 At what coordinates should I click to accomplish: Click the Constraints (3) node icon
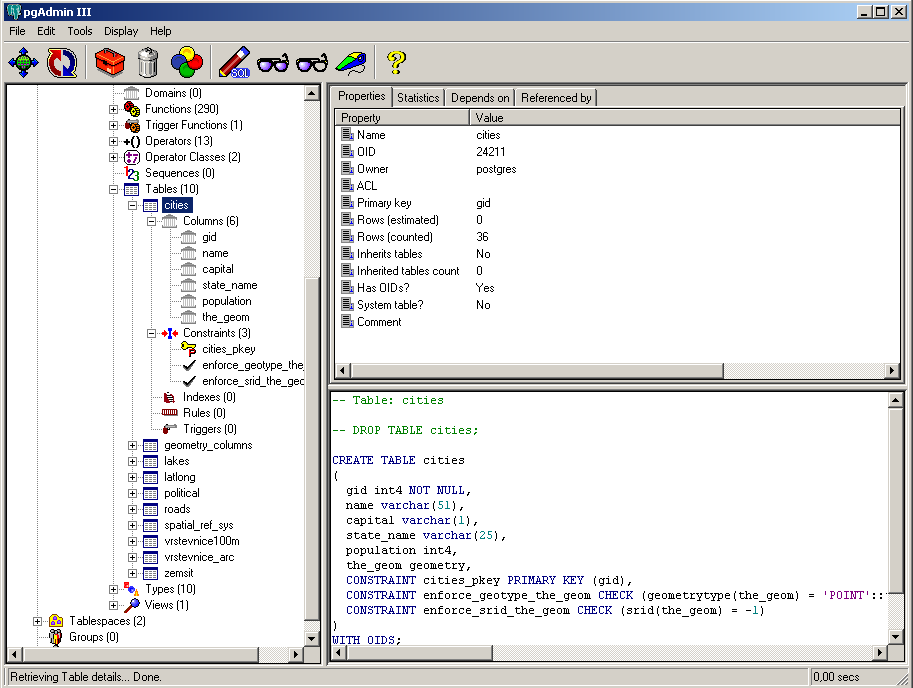point(169,333)
